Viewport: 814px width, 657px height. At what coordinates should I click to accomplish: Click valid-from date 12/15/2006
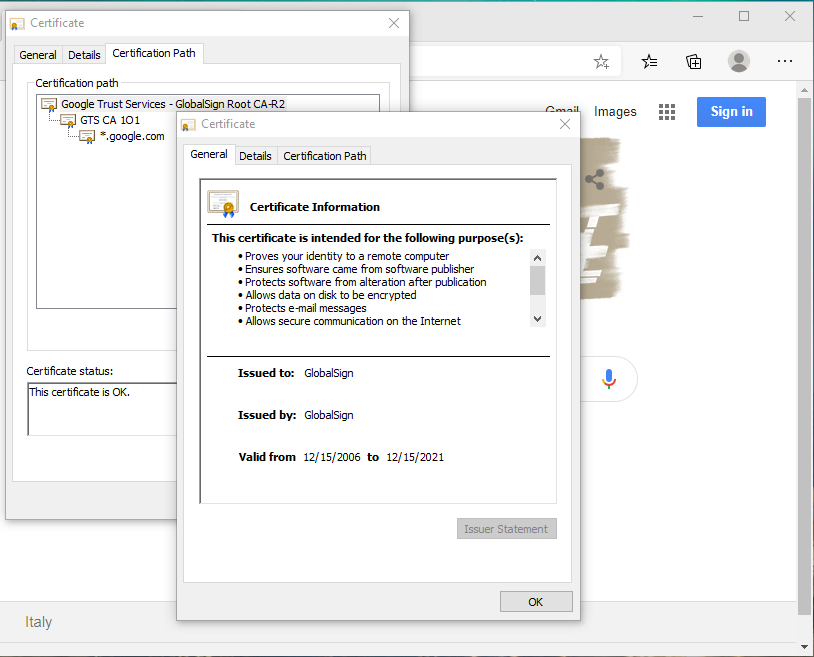point(332,457)
